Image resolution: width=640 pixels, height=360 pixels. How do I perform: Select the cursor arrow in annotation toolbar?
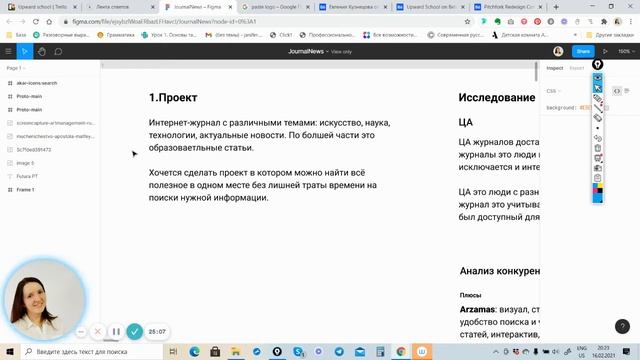tap(598, 88)
